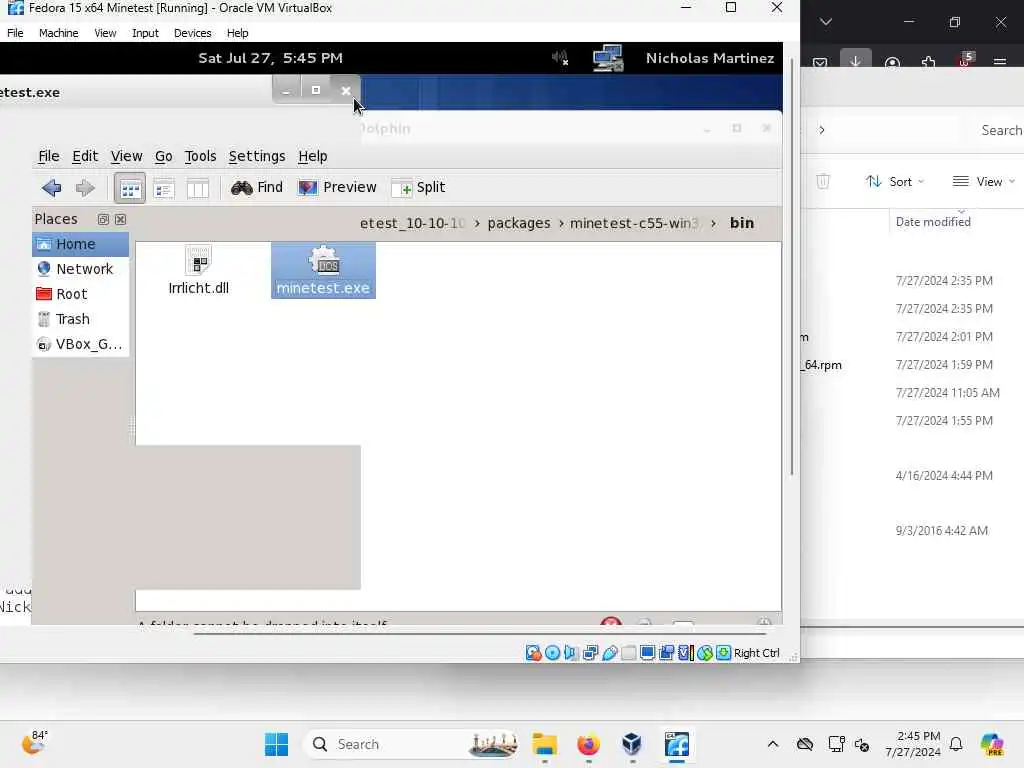The height and width of the screenshot is (768, 1024).
Task: Click chevron in Explorer address bar
Action: [x=822, y=130]
